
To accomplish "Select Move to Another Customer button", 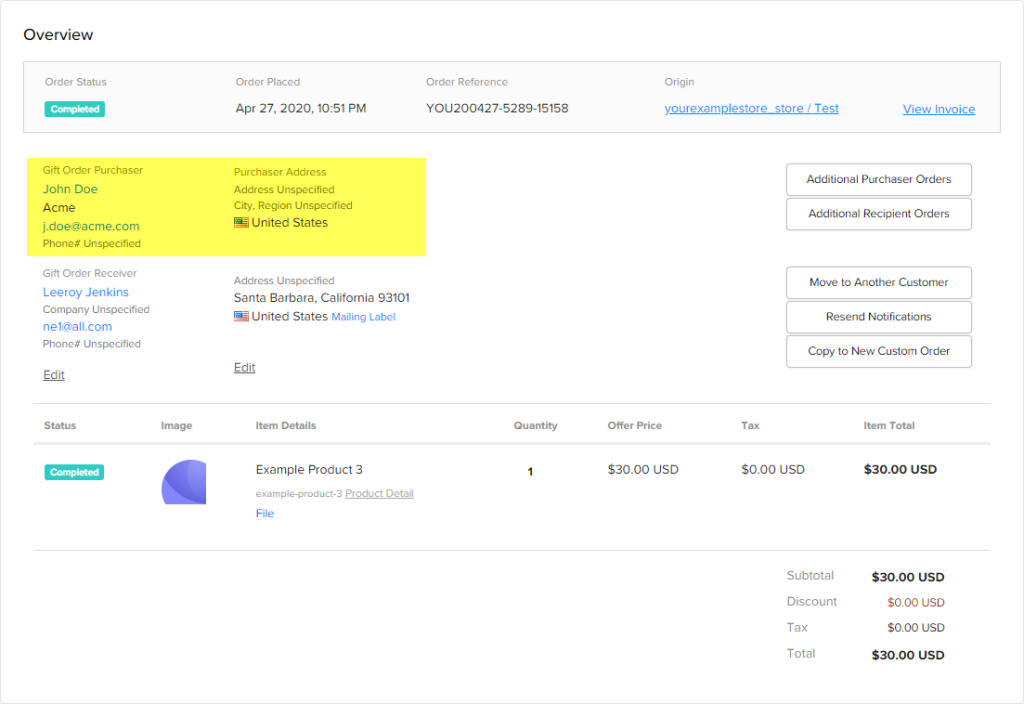I will (x=878, y=282).
